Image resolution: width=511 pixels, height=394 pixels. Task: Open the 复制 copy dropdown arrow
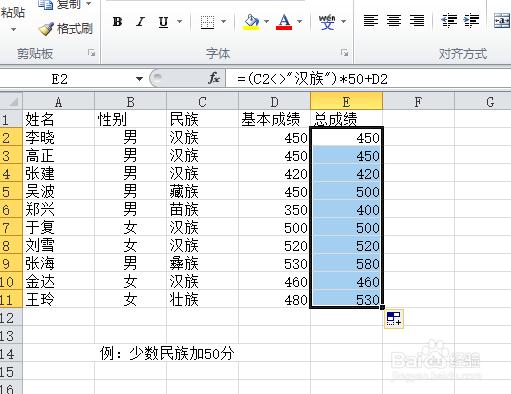click(89, 4)
